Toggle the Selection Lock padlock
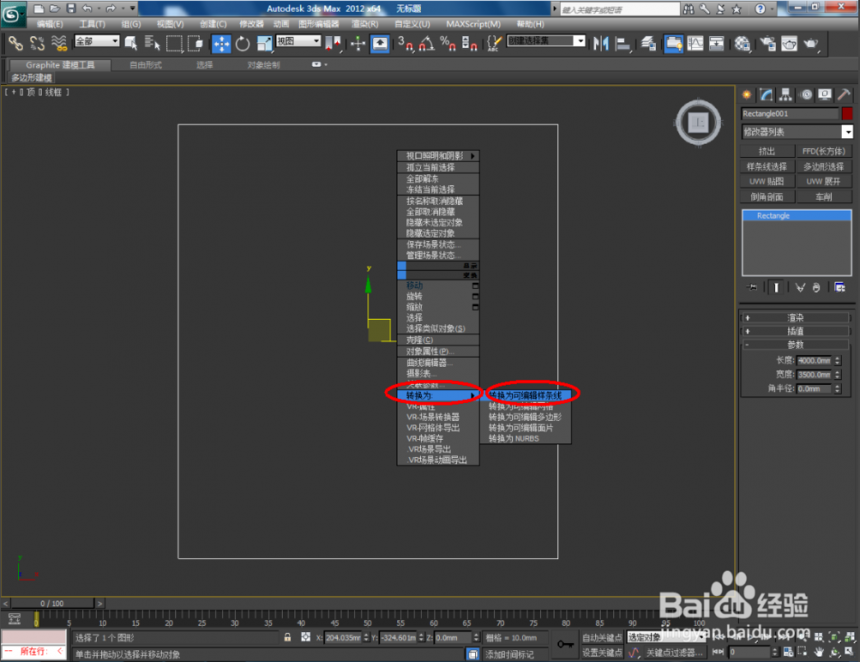 pos(287,637)
